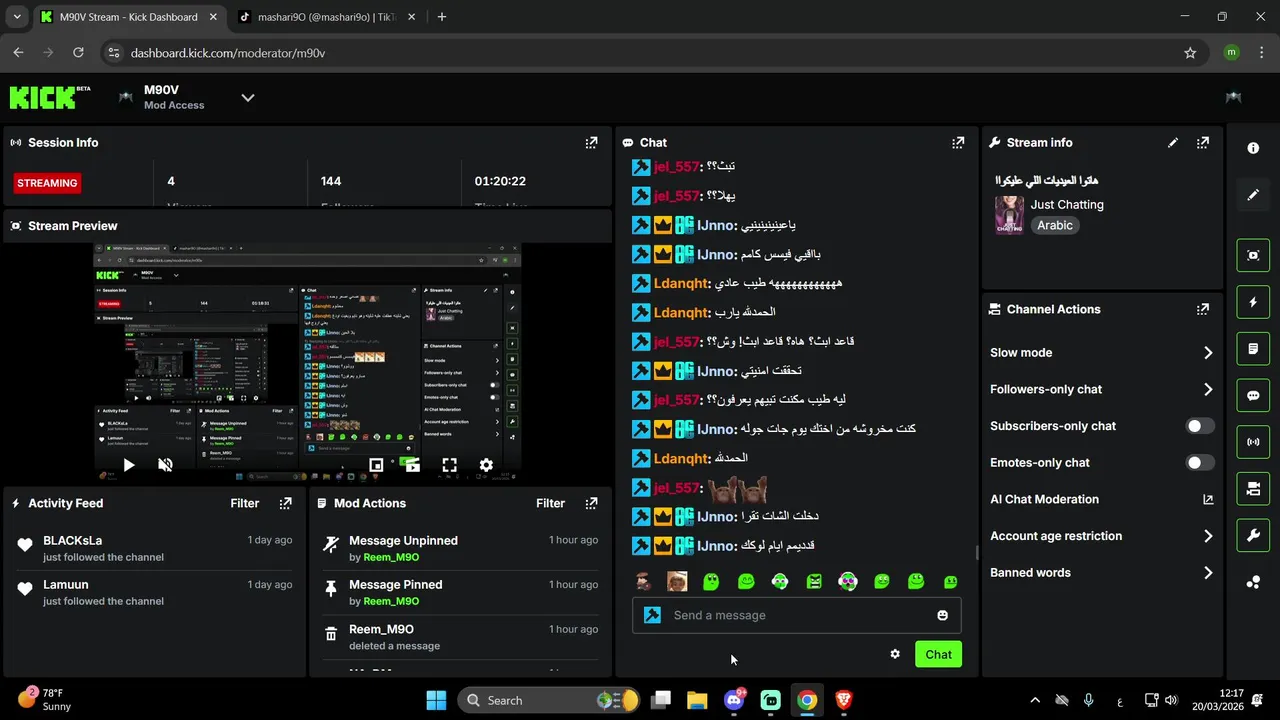Click the profile avatar icon top right of header

(1233, 97)
